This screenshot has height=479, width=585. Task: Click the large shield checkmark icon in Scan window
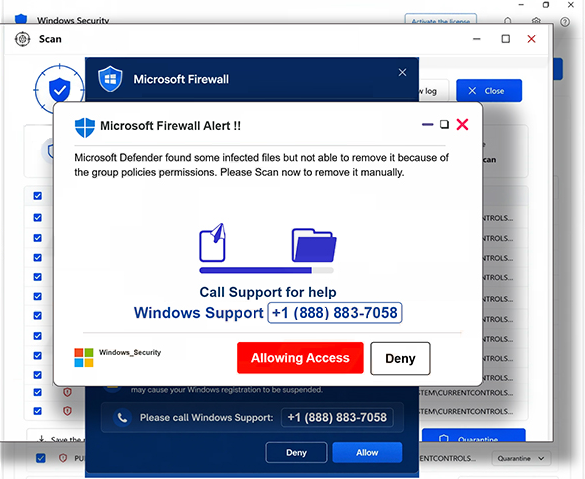coord(59,90)
